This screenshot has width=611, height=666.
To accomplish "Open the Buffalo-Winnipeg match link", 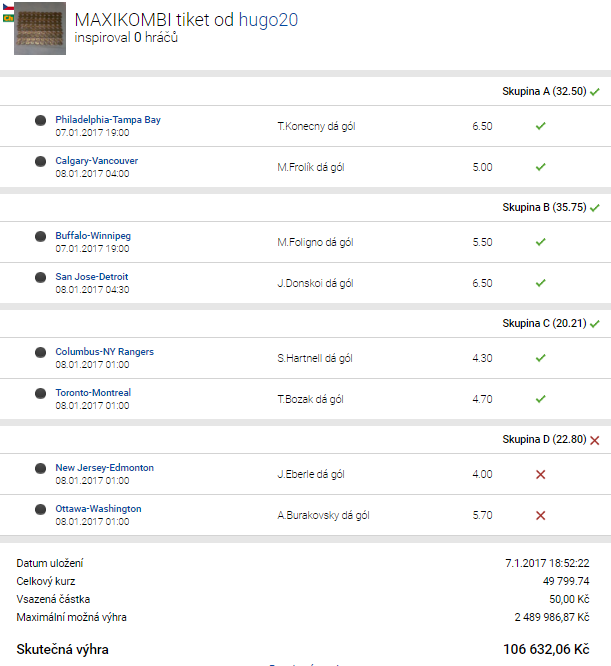I will point(93,236).
